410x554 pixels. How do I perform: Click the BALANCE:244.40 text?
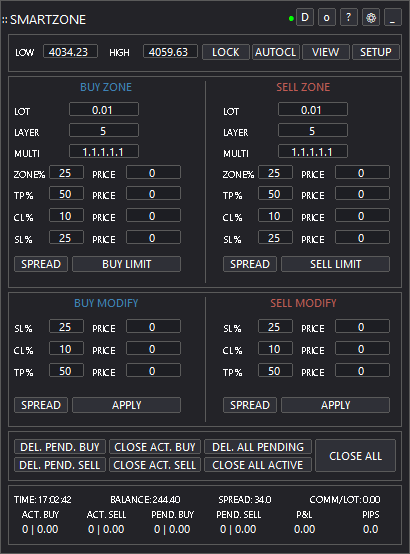tap(145, 499)
